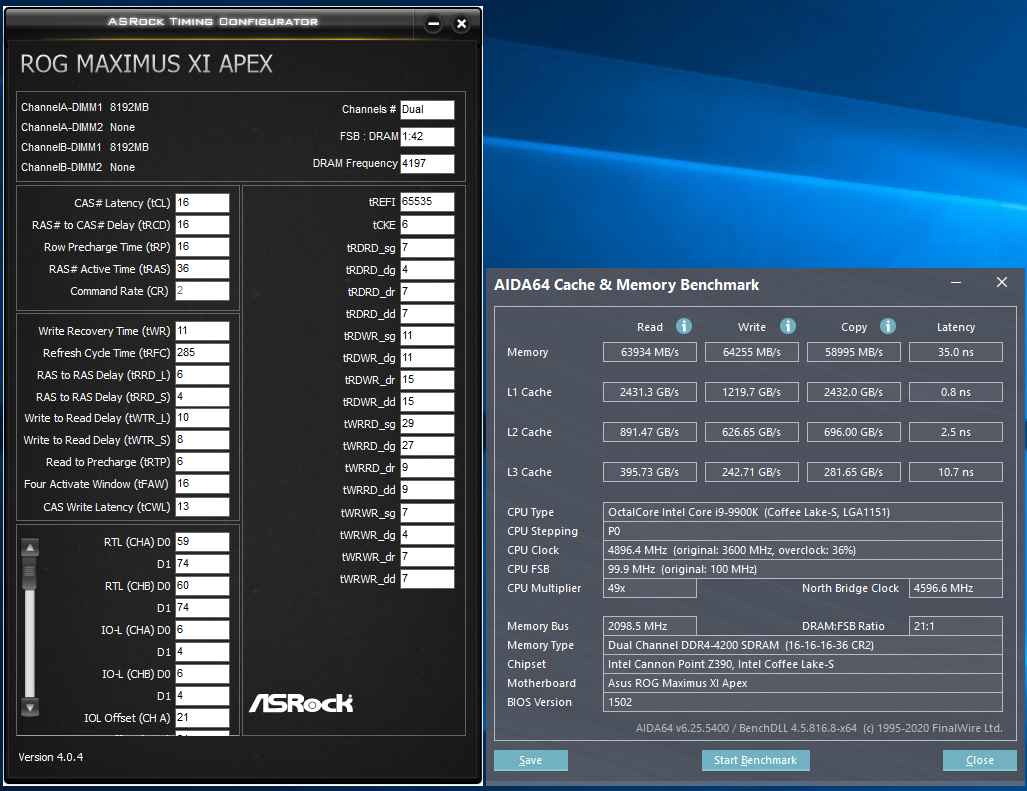Screen dimensions: 1027x791
Task: Click the RAS# to CAS# Delay (tRCD) field
Action: 202,225
